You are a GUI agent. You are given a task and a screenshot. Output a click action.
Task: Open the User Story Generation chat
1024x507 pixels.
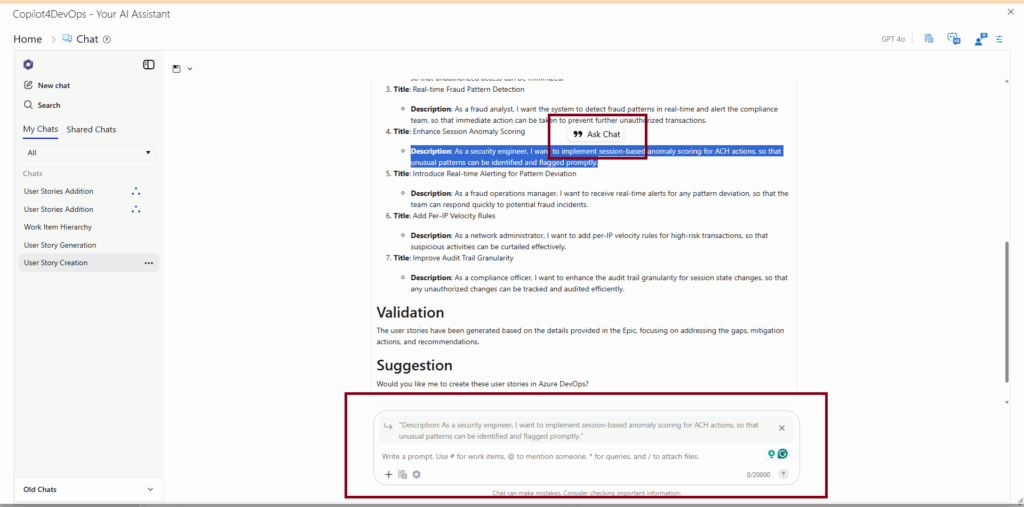60,245
